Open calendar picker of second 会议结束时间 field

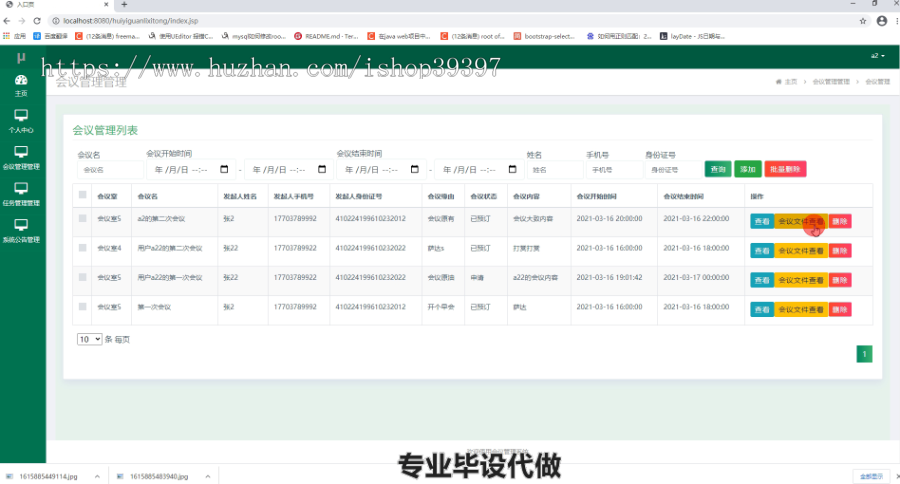click(513, 169)
